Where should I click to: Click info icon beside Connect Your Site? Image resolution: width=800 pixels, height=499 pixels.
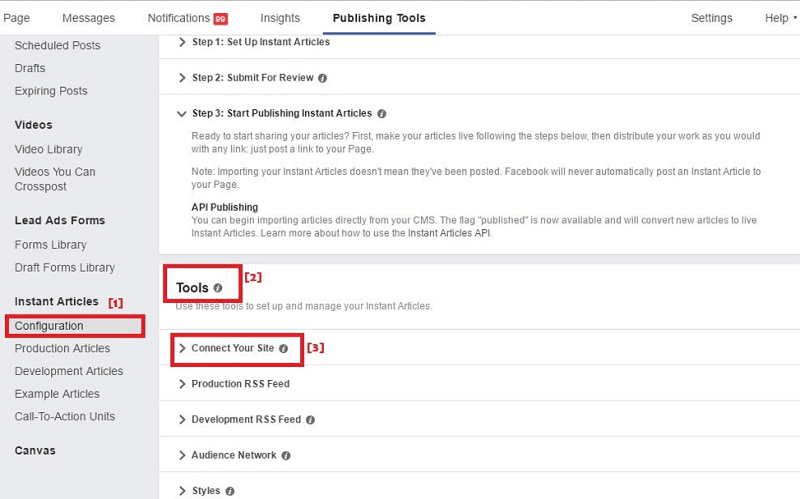[x=283, y=349]
